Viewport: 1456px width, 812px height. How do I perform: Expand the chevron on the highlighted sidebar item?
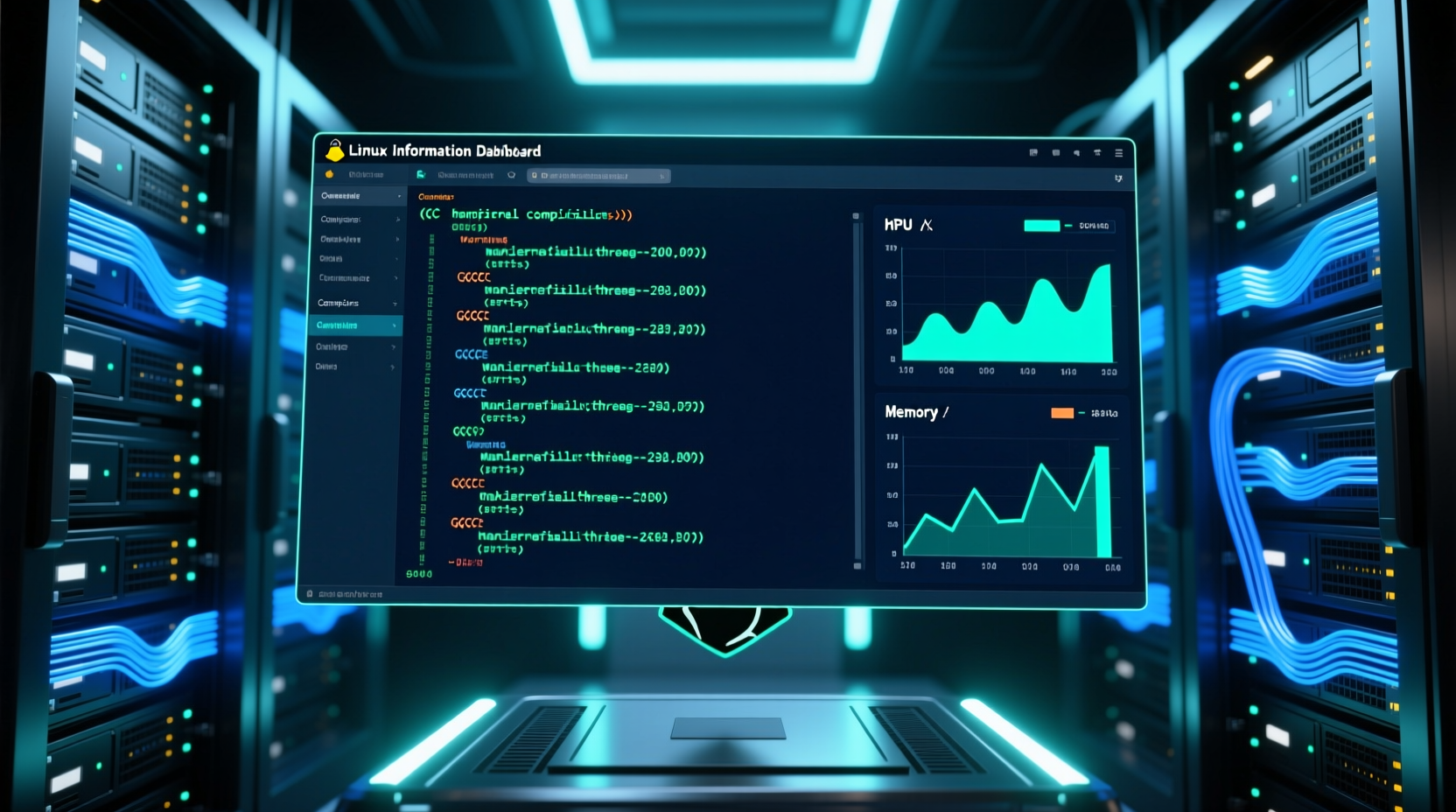394,325
